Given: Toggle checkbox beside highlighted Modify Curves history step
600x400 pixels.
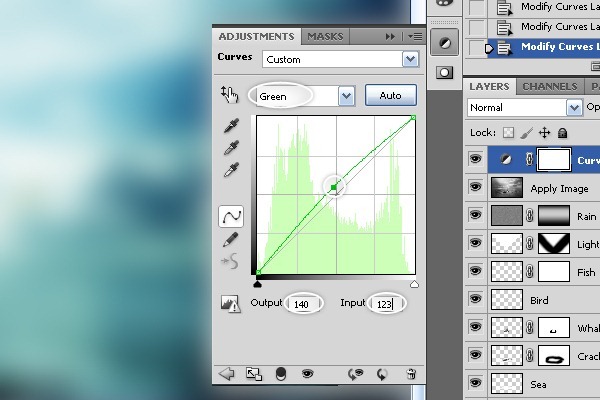Looking at the screenshot, I should [476, 48].
